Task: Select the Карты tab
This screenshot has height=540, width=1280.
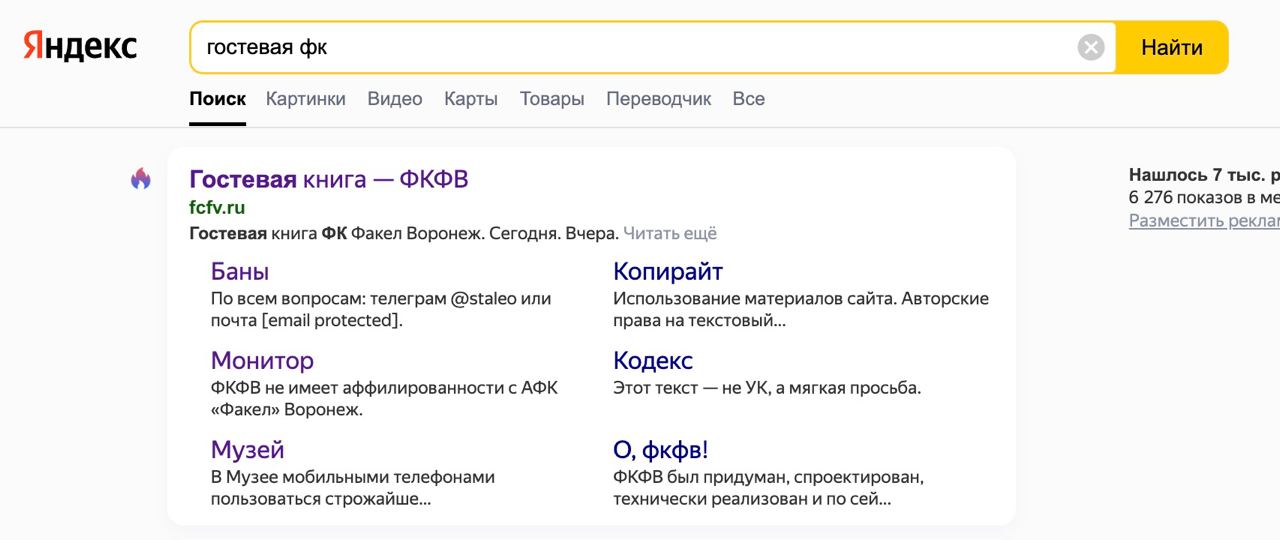Action: point(470,99)
